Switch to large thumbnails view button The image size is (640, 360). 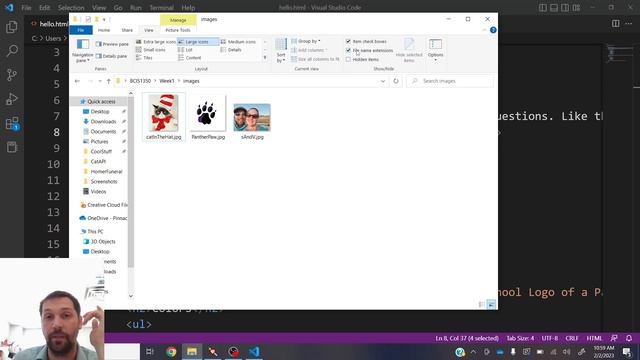491,304
